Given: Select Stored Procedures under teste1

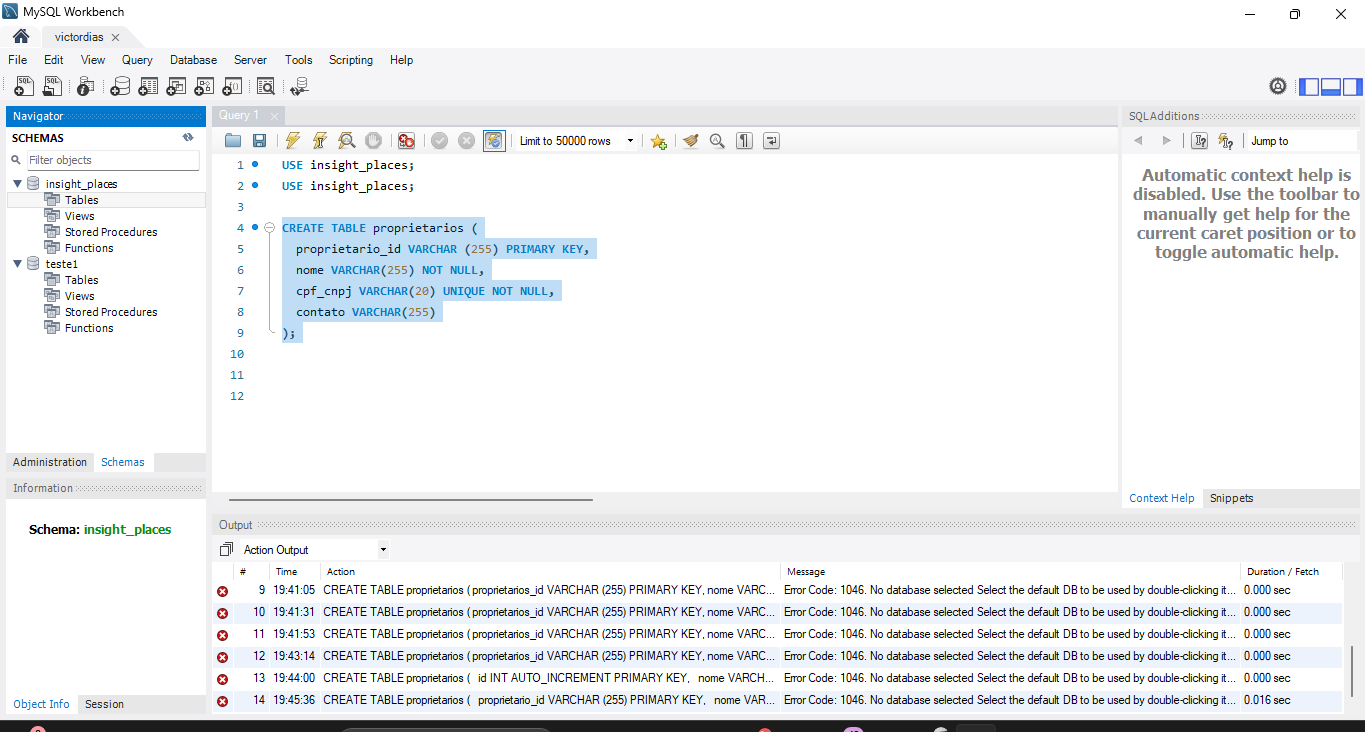Looking at the screenshot, I should click(x=111, y=312).
